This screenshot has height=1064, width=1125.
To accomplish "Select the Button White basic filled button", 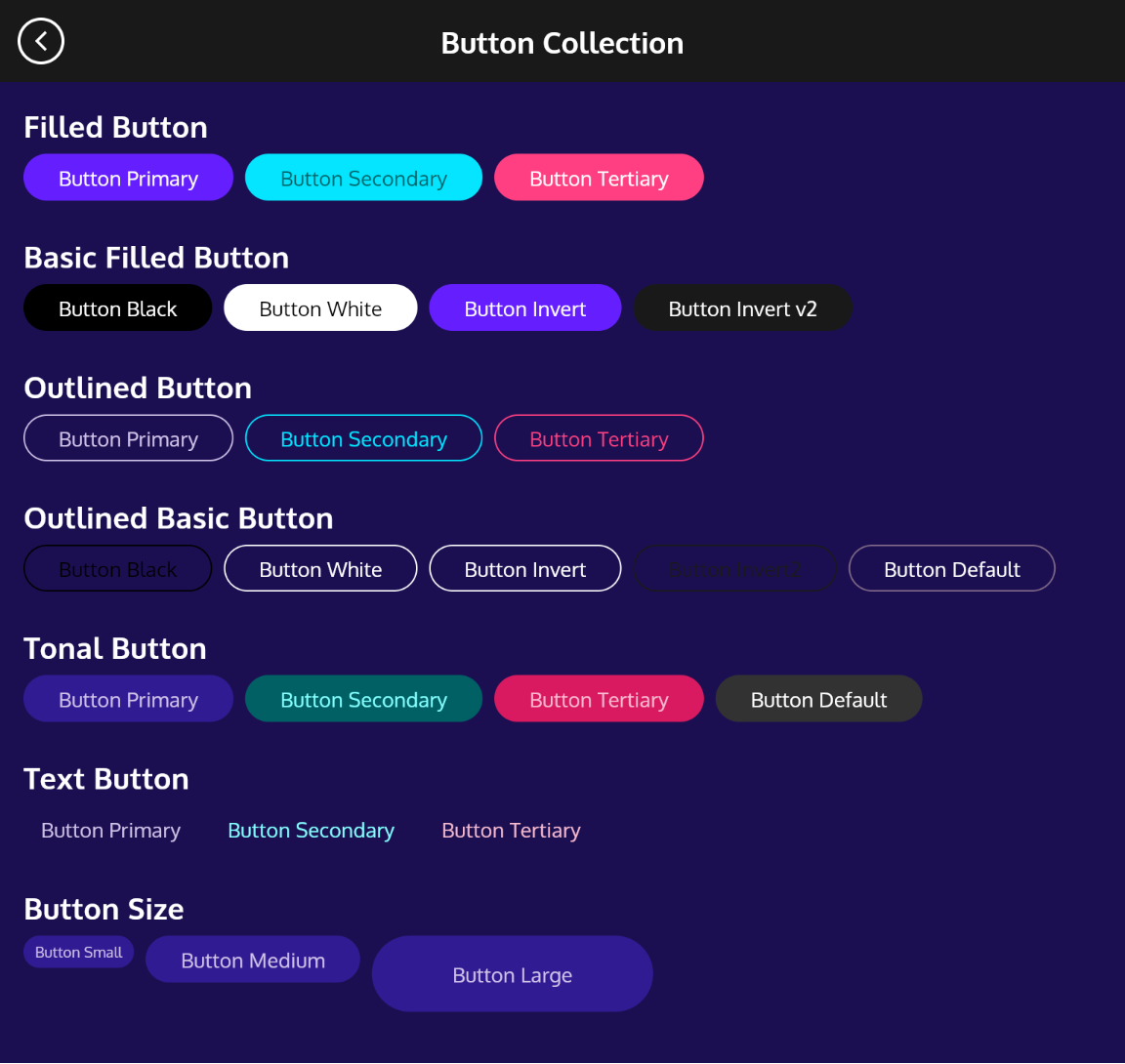I will (x=320, y=307).
